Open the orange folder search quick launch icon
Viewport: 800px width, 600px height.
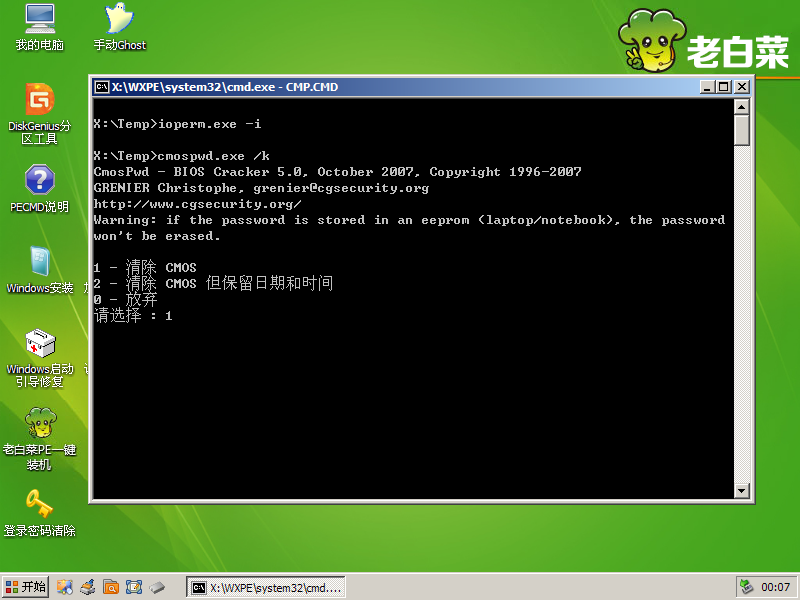click(x=111, y=587)
